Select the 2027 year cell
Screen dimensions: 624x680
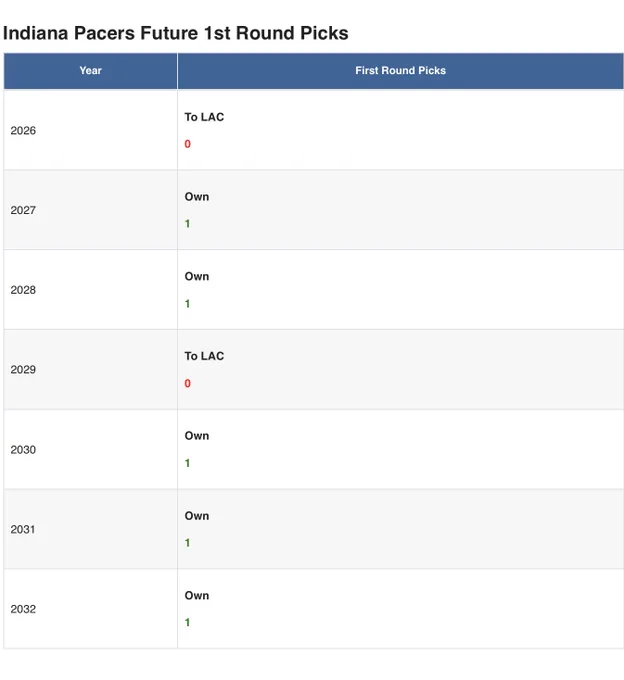(90, 210)
